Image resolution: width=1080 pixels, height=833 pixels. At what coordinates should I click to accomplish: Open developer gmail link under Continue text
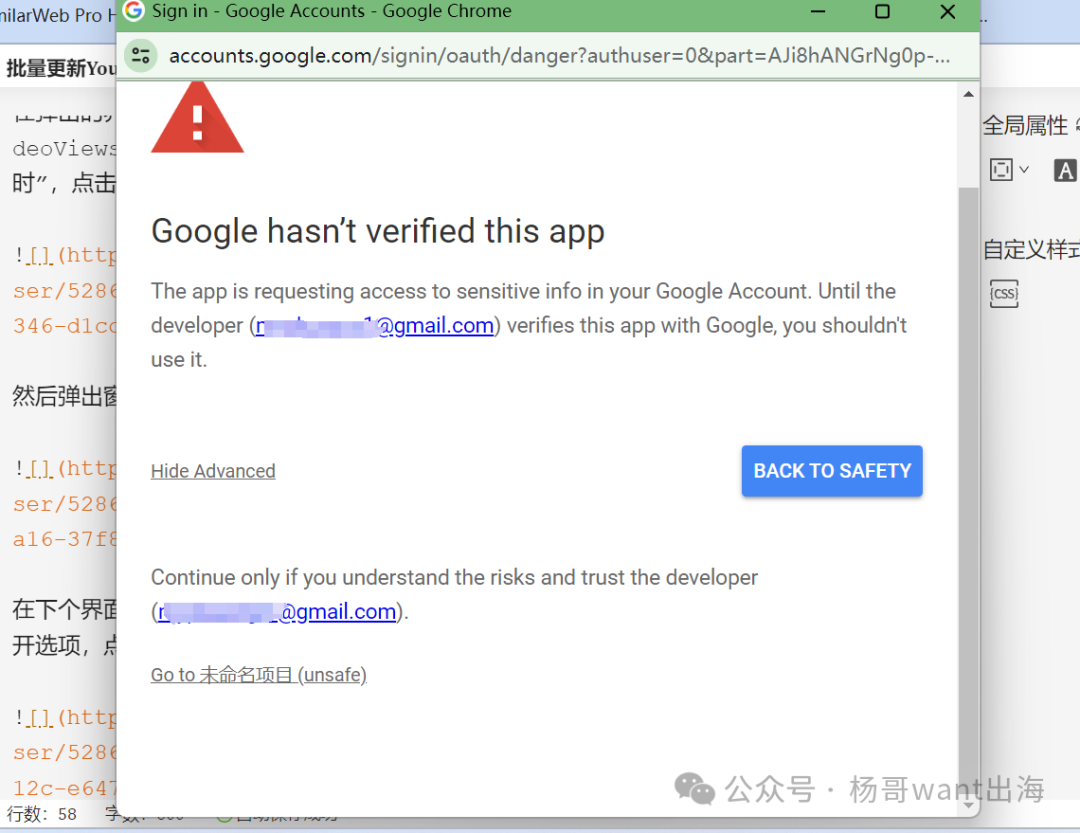(277, 612)
